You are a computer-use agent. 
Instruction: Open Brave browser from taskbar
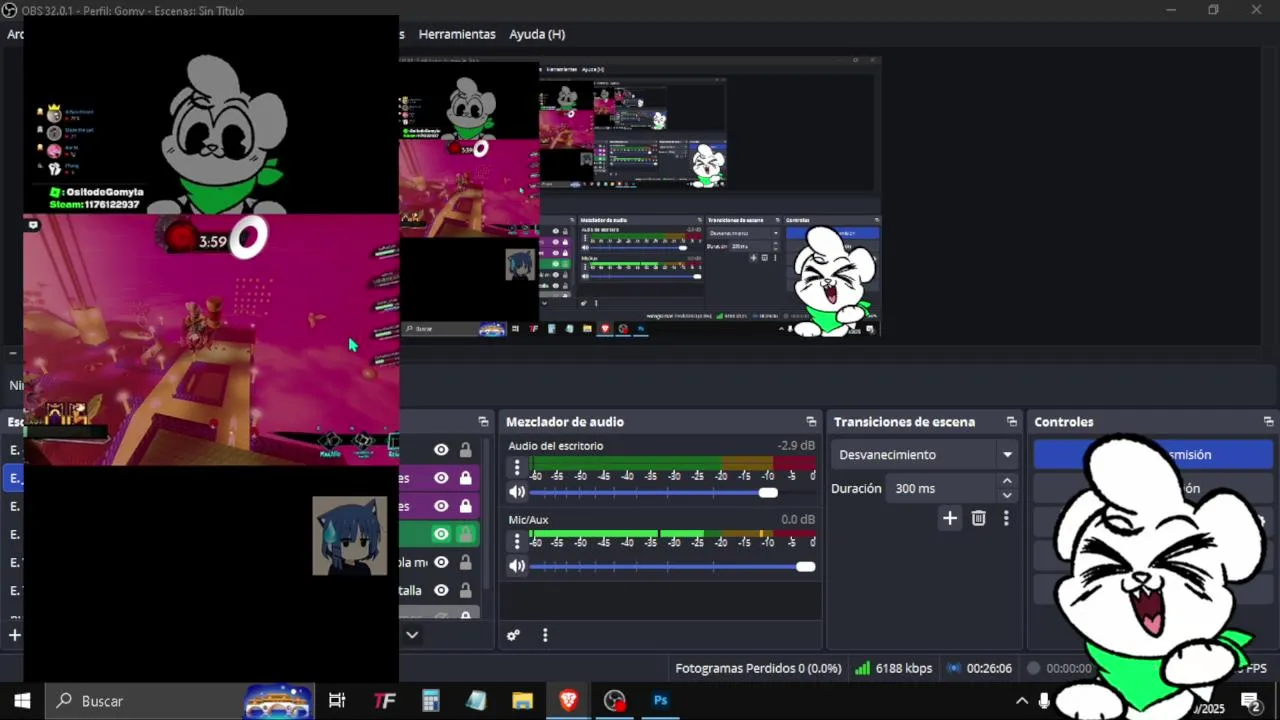coord(568,701)
